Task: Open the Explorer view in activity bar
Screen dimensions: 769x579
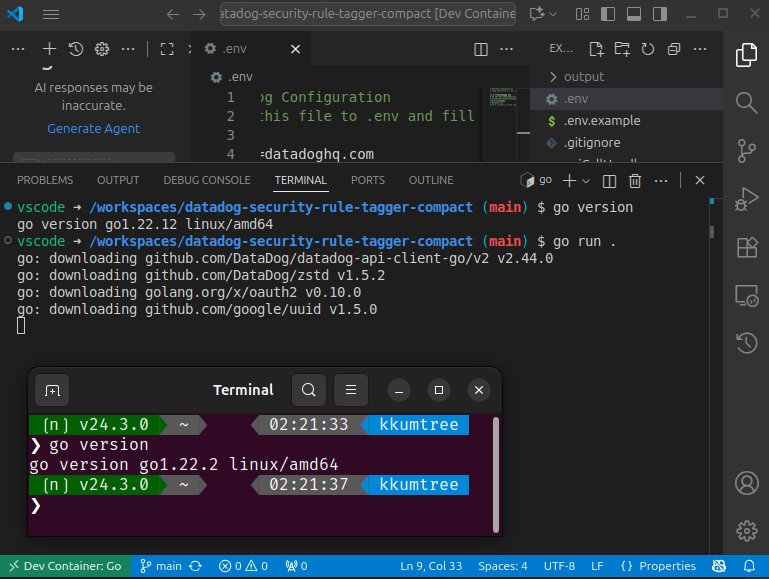Action: tap(746, 54)
